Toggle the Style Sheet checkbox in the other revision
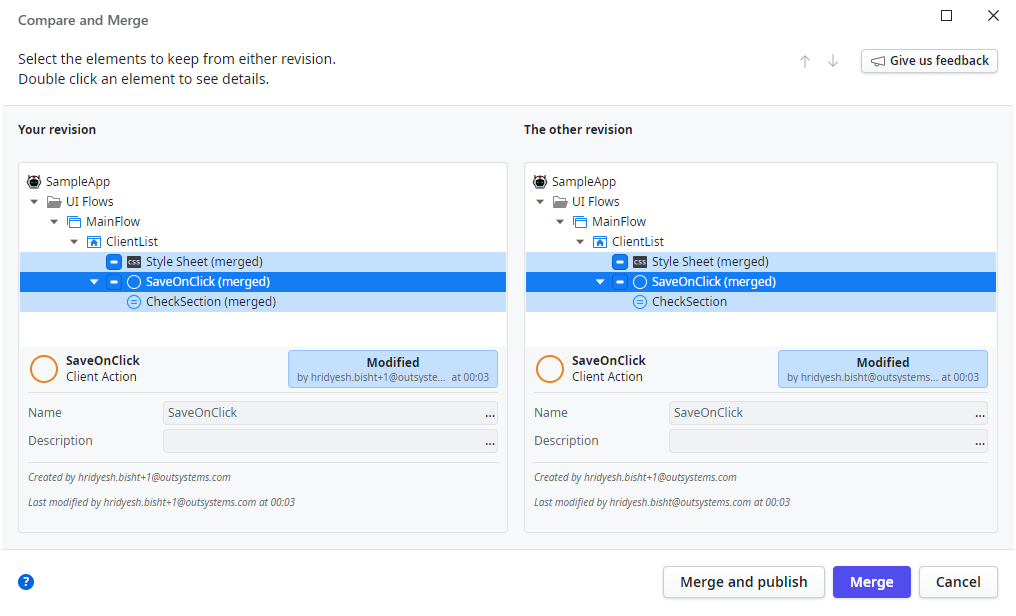 [620, 261]
